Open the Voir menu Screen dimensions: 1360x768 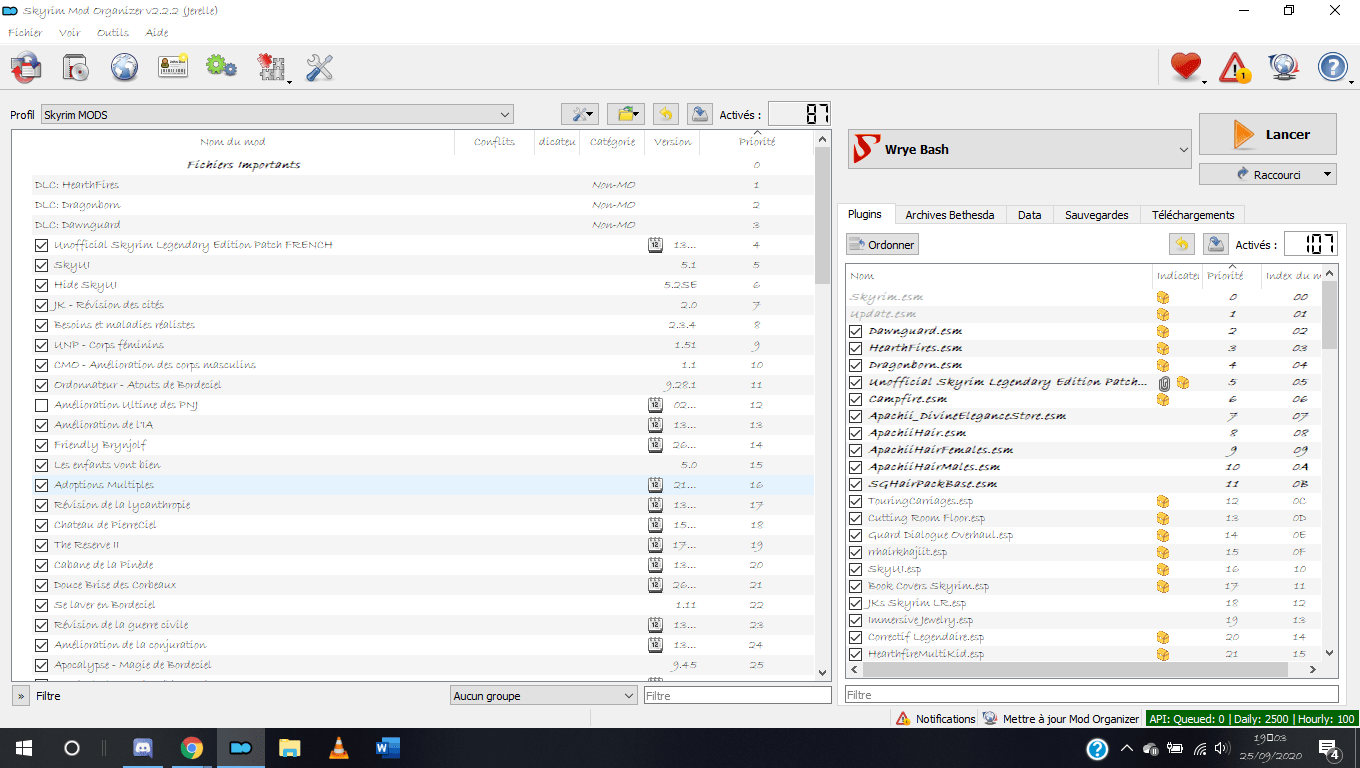tap(69, 32)
